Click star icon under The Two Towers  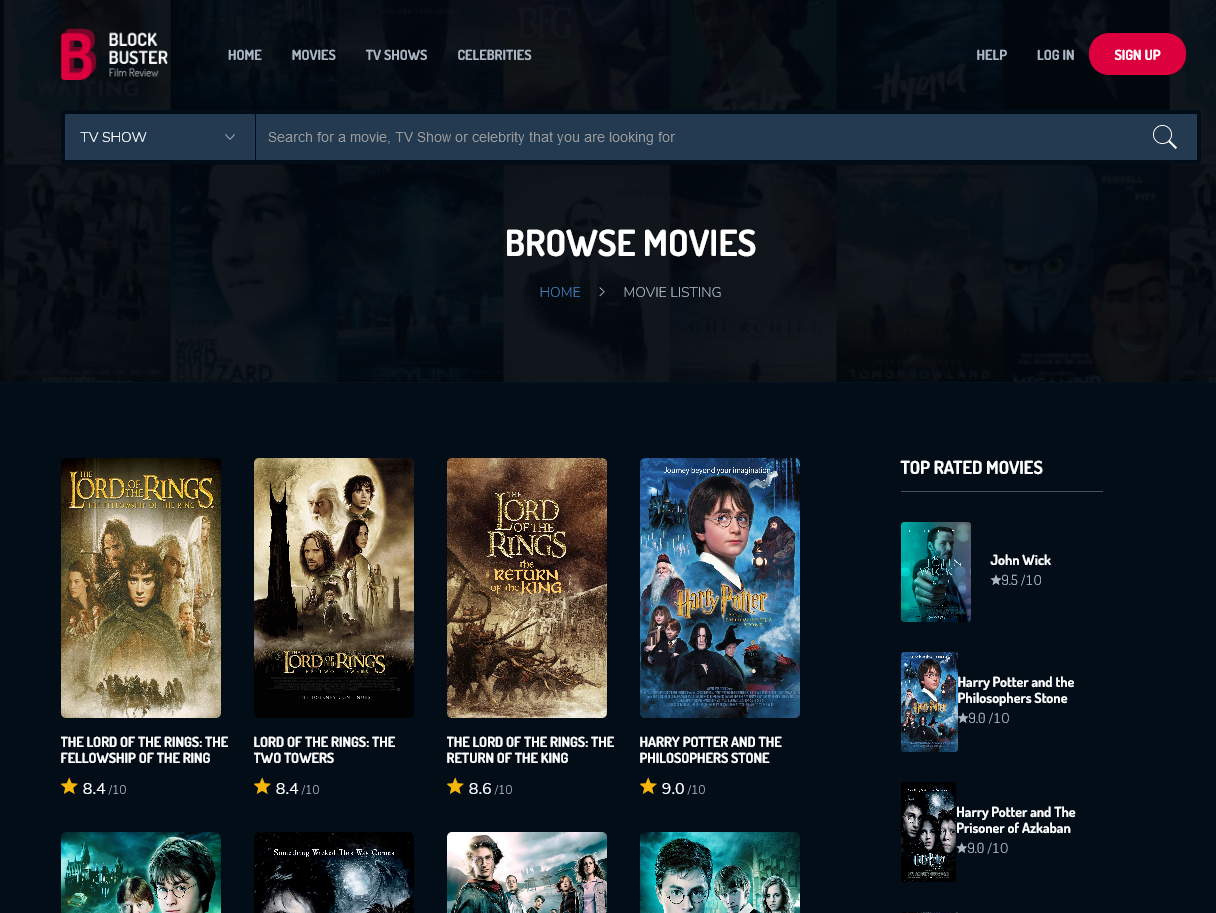click(262, 787)
